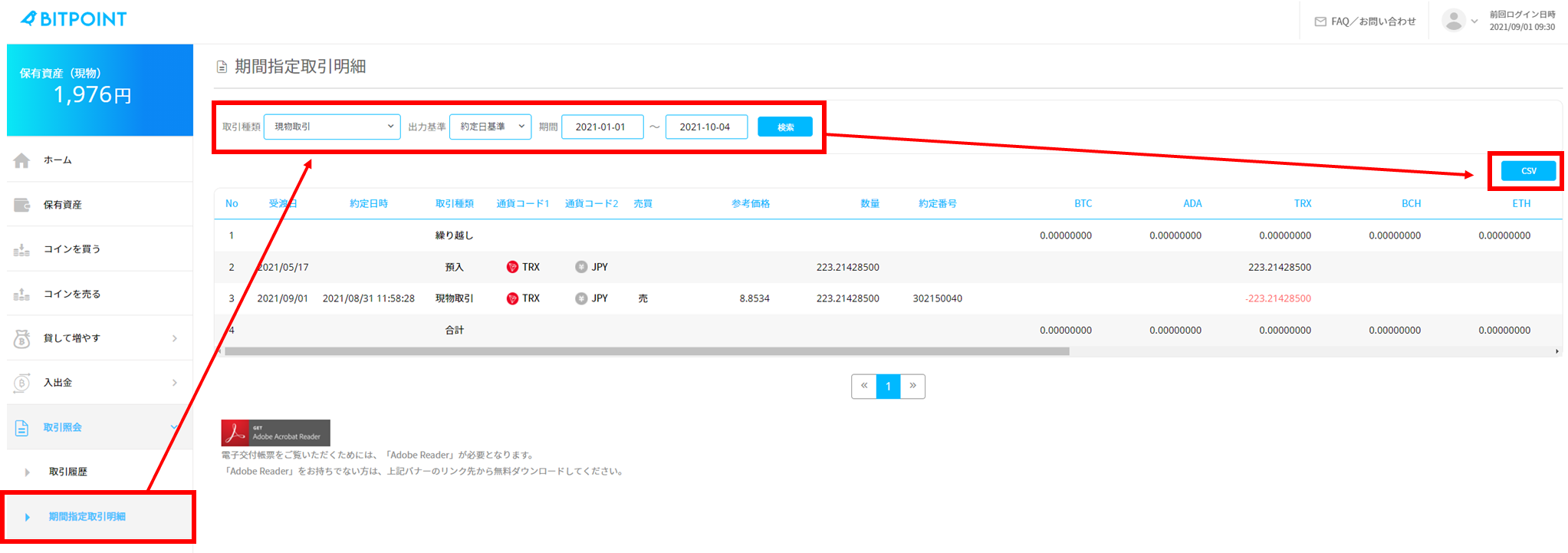This screenshot has height=553, width=1568.
Task: Click the 通貨コード2 column header
Action: (591, 204)
